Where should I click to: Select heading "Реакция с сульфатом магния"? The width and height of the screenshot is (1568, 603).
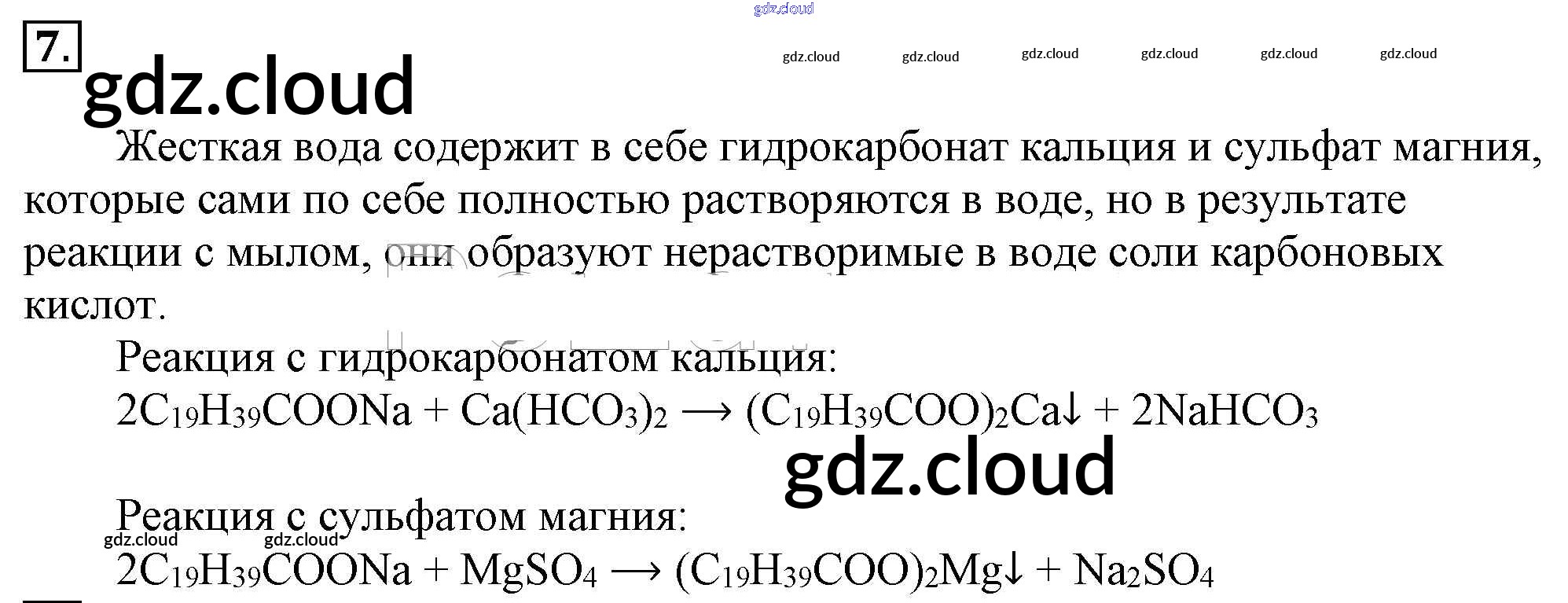tap(401, 517)
